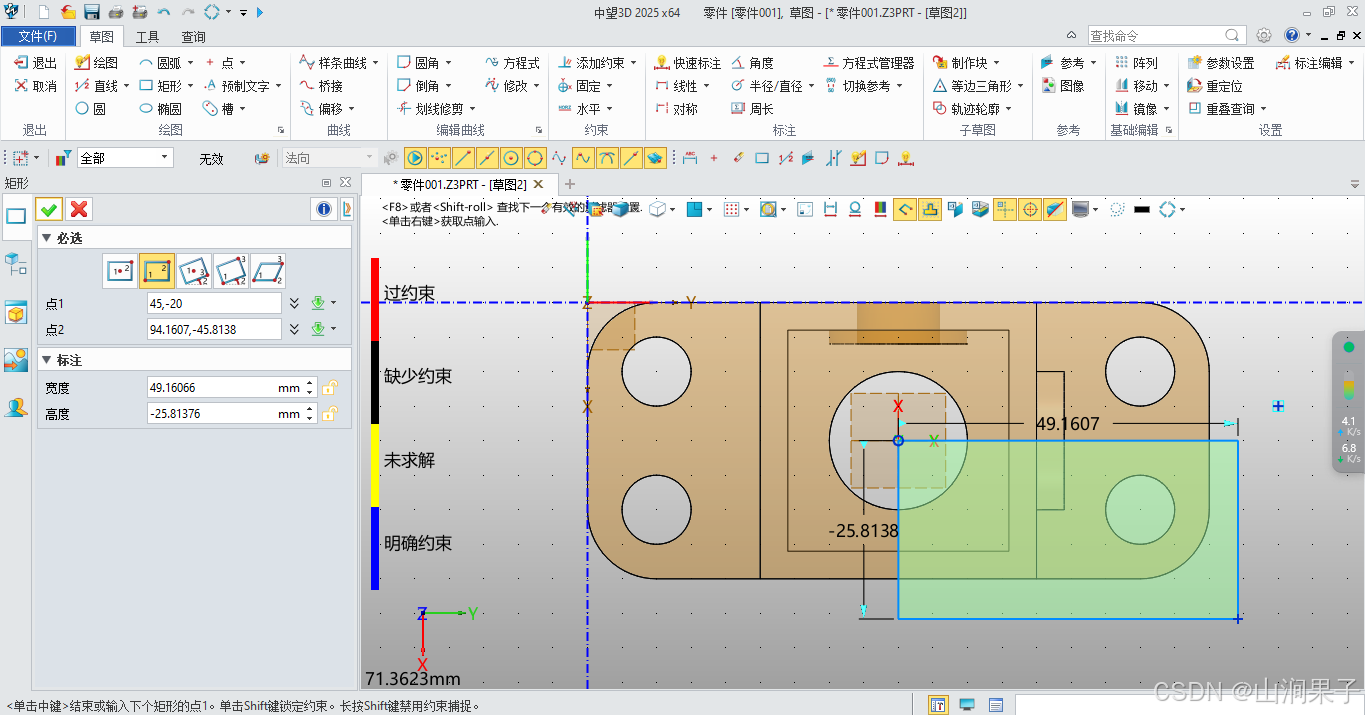Click the eraser tool icon in toolbar
This screenshot has width=1365, height=715.
click(738, 158)
